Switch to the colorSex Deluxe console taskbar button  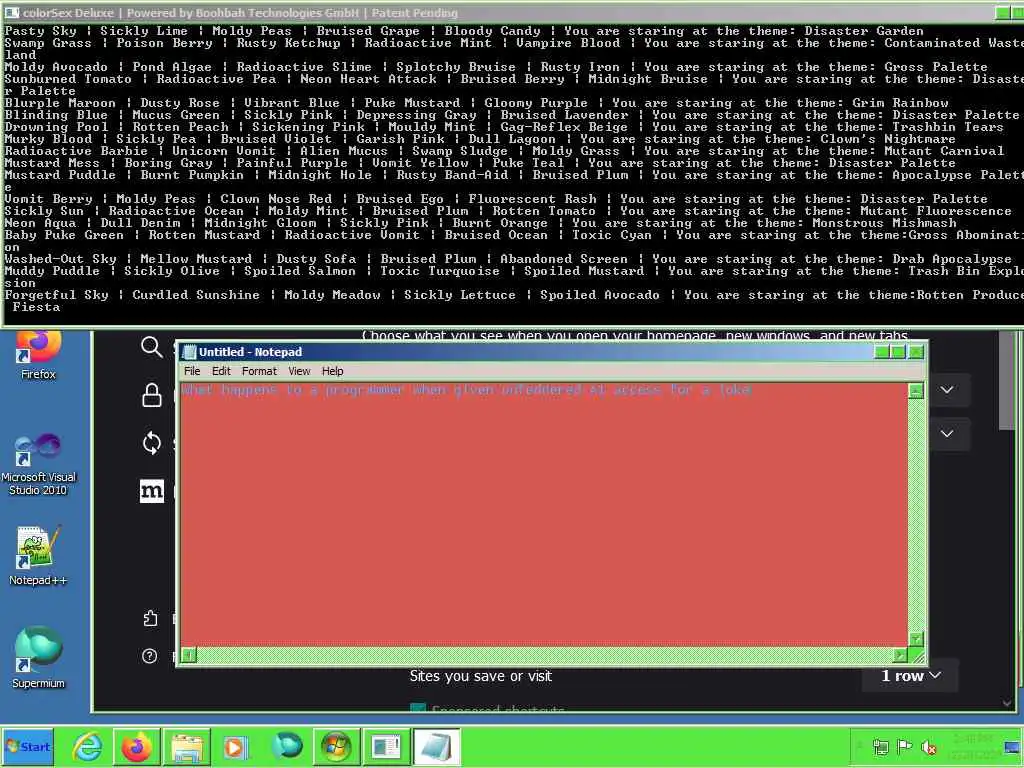pos(386,747)
